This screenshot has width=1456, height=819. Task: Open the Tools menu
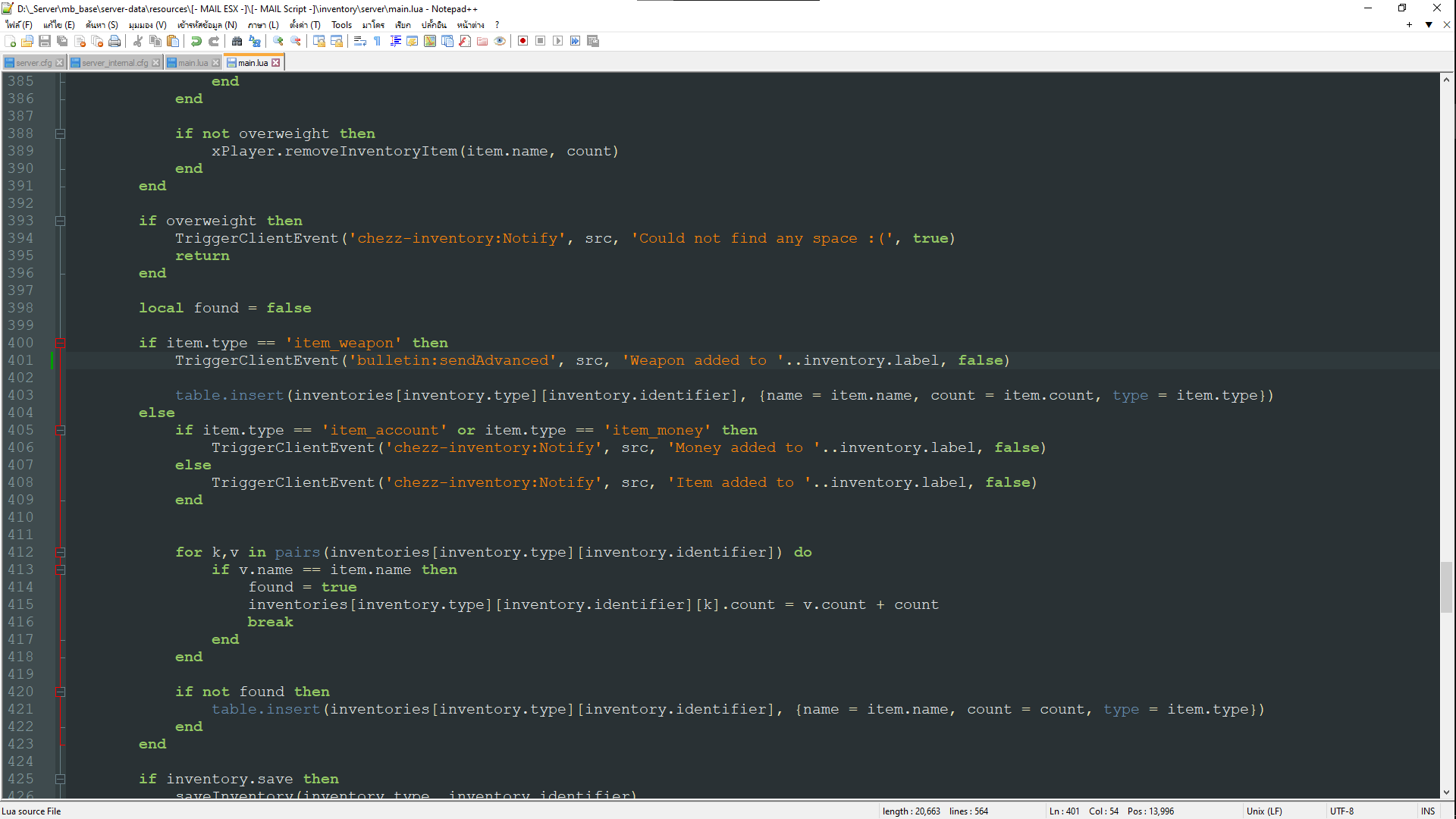341,24
